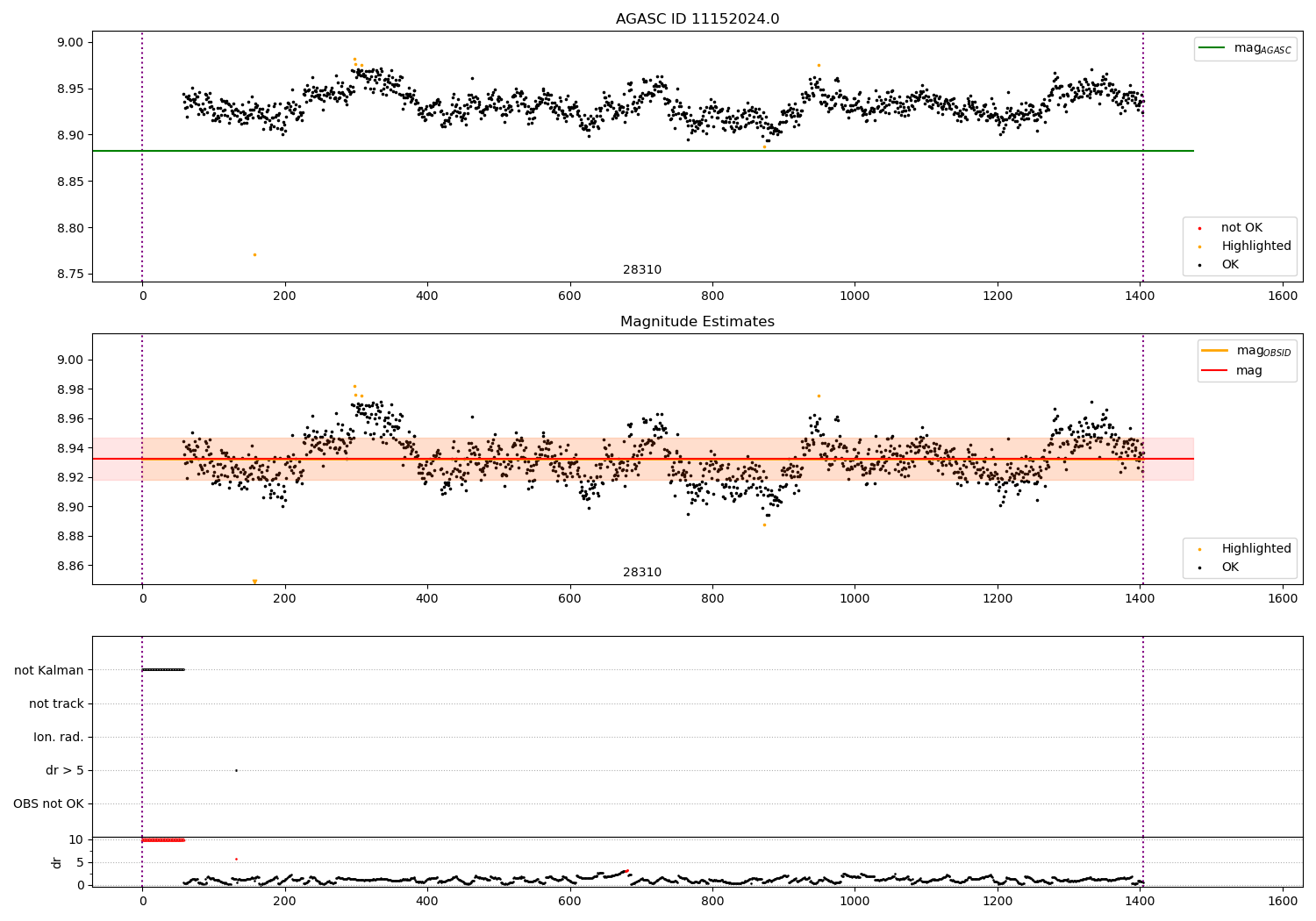Click the plot title AGASC ID 11152024.0

click(x=697, y=19)
